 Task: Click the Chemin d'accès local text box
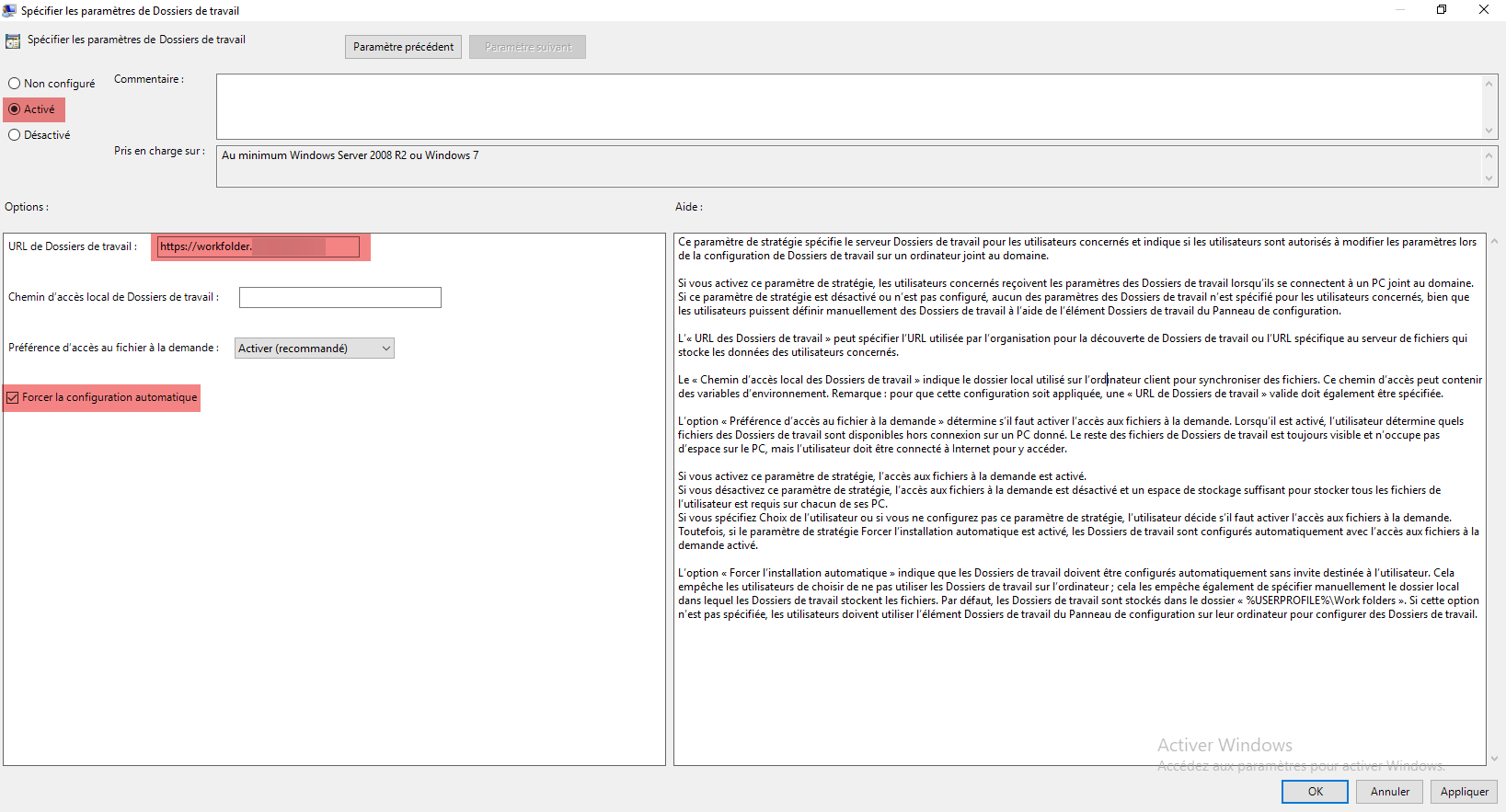[339, 298]
